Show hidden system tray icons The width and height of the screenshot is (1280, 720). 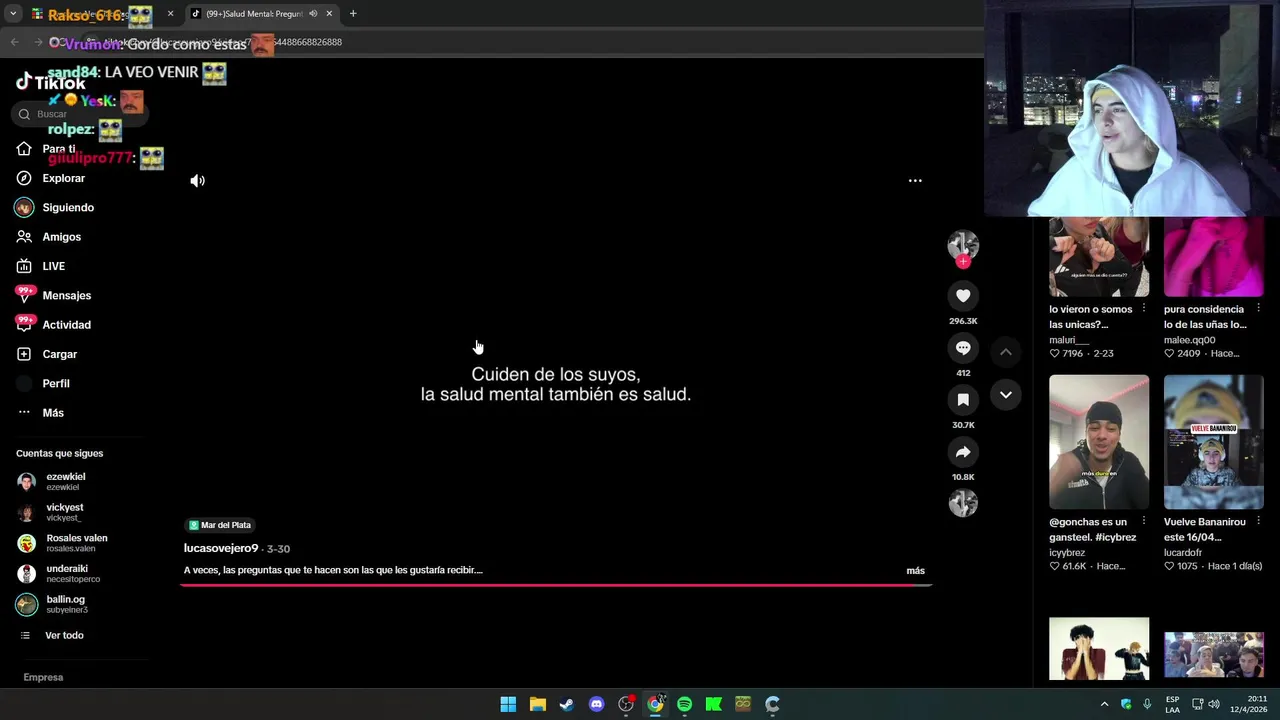click(x=1104, y=704)
